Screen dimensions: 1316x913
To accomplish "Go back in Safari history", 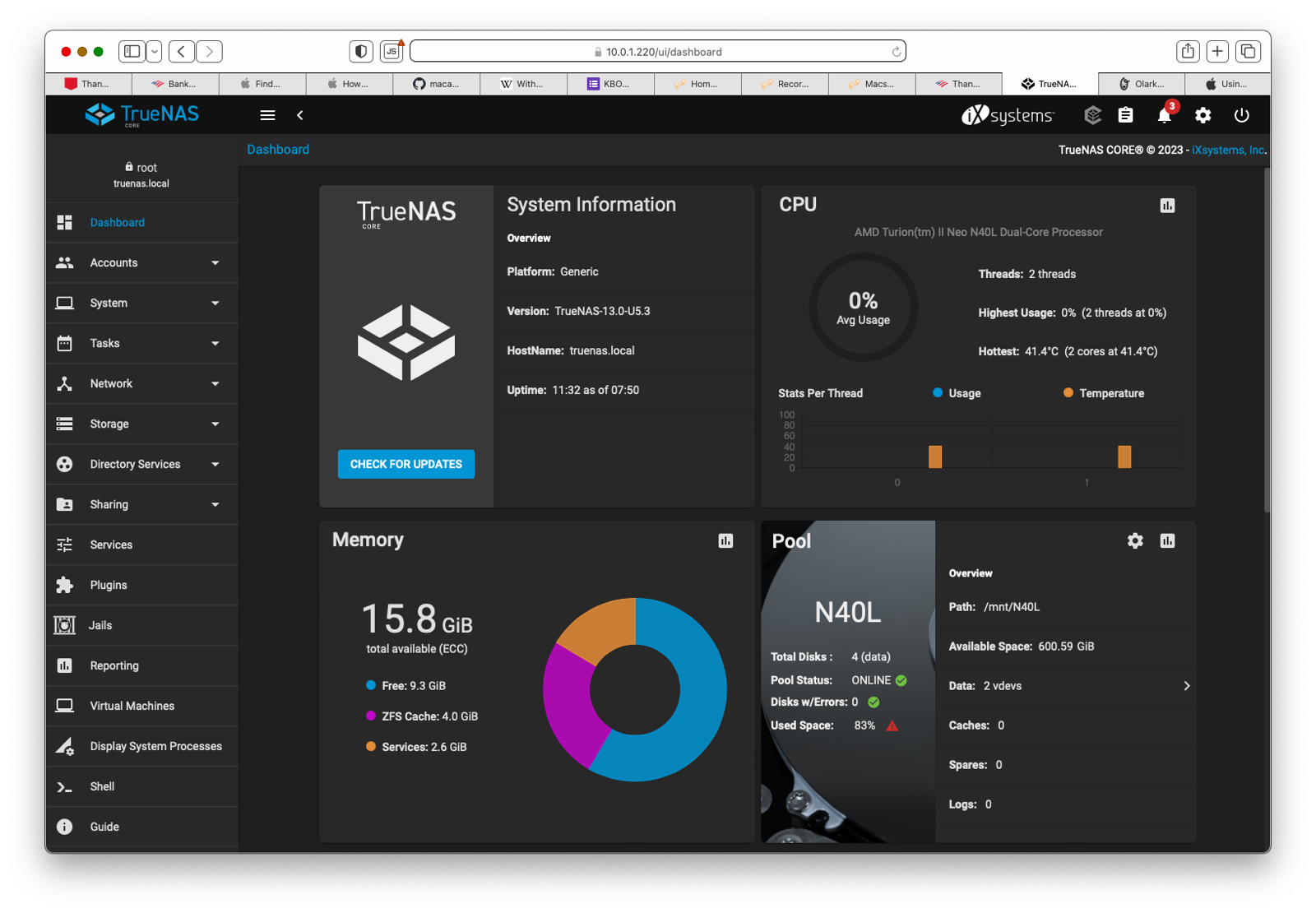I will click(x=182, y=51).
